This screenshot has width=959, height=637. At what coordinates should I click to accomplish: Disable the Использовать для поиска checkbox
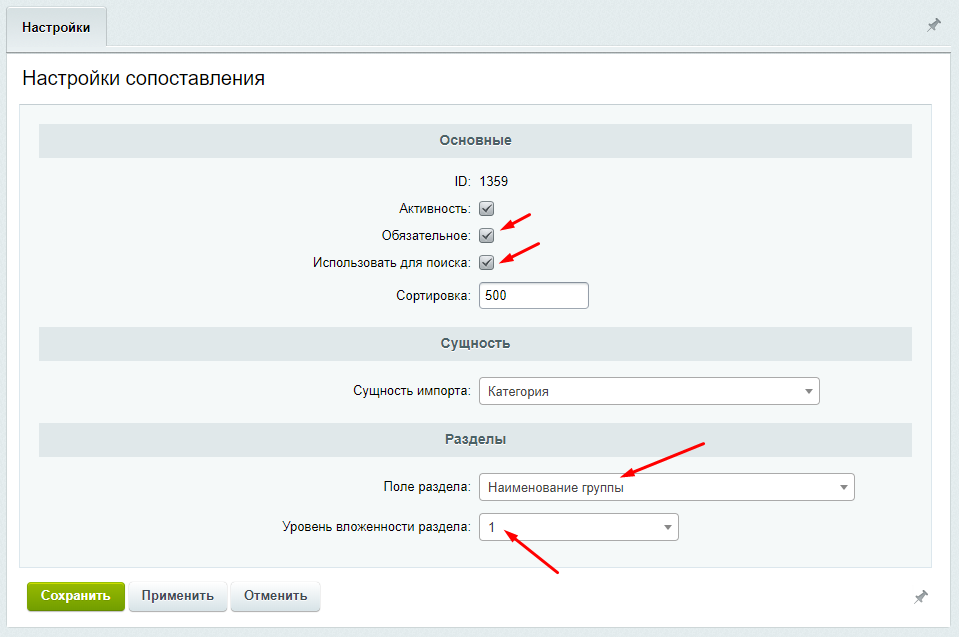(x=486, y=262)
